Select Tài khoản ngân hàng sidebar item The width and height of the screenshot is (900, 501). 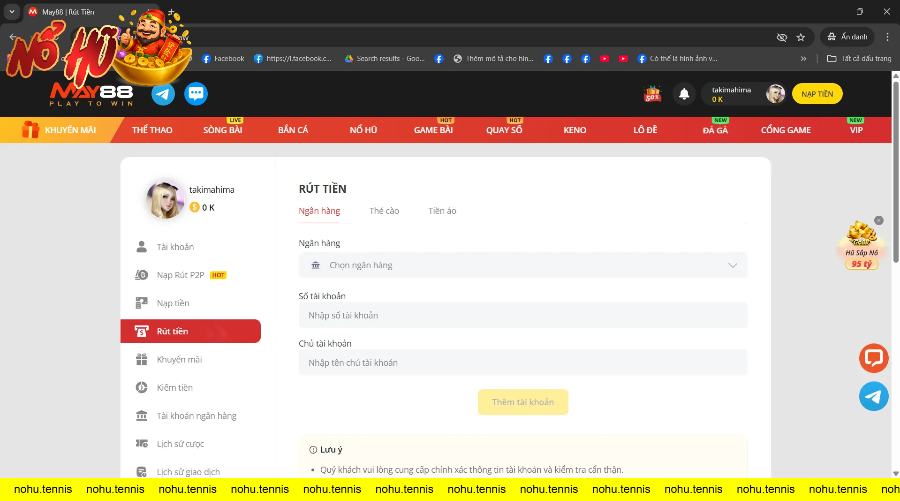(196, 416)
